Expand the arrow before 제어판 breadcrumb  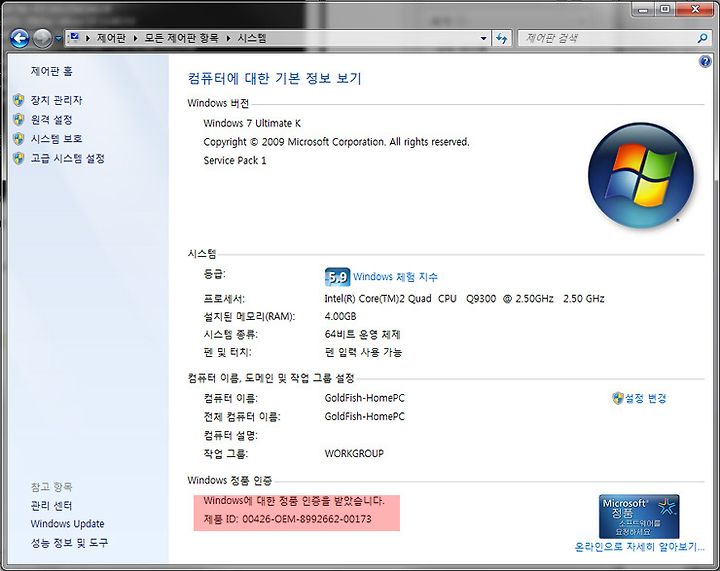pyautogui.click(x=88, y=39)
